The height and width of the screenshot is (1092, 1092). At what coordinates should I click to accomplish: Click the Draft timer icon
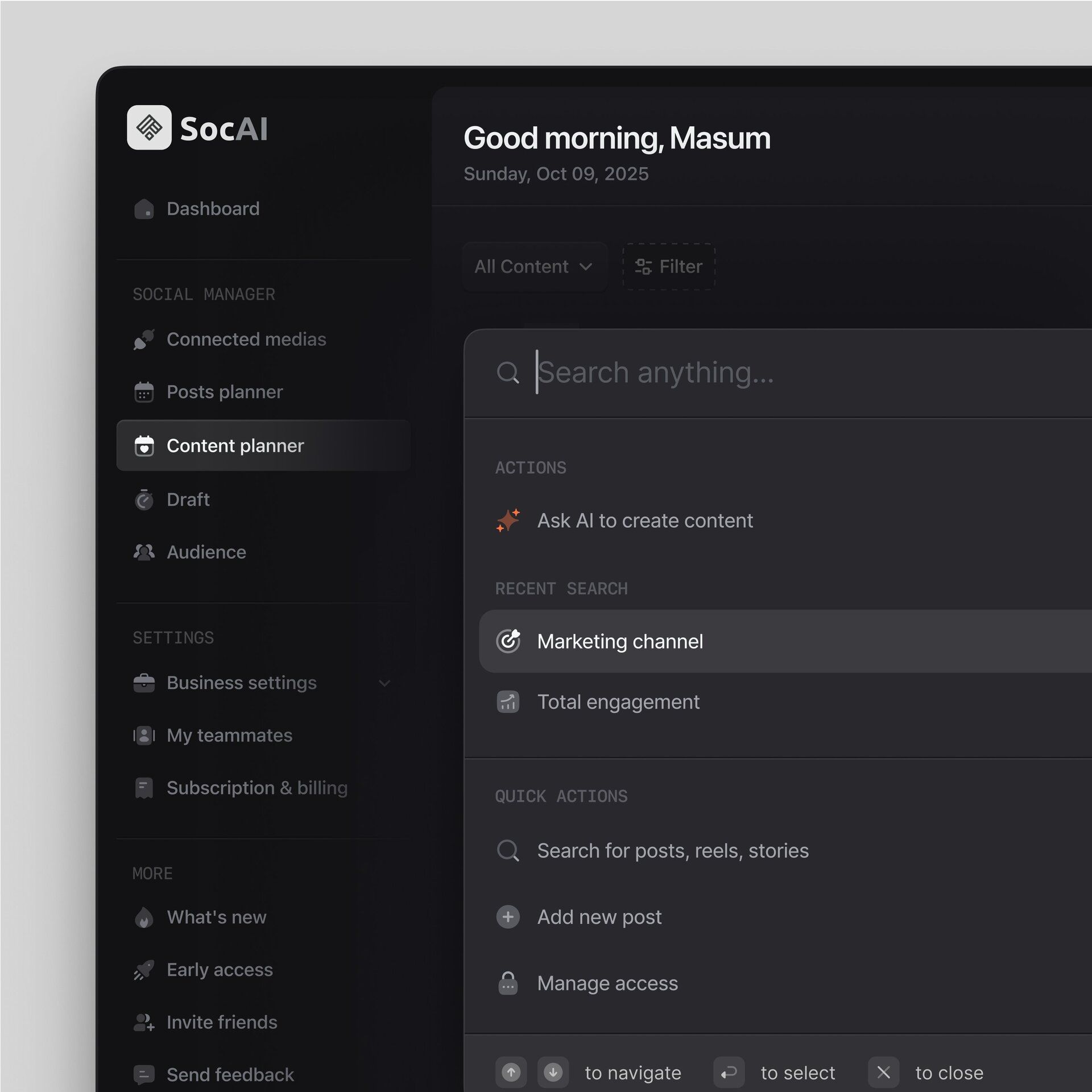pyautogui.click(x=144, y=500)
